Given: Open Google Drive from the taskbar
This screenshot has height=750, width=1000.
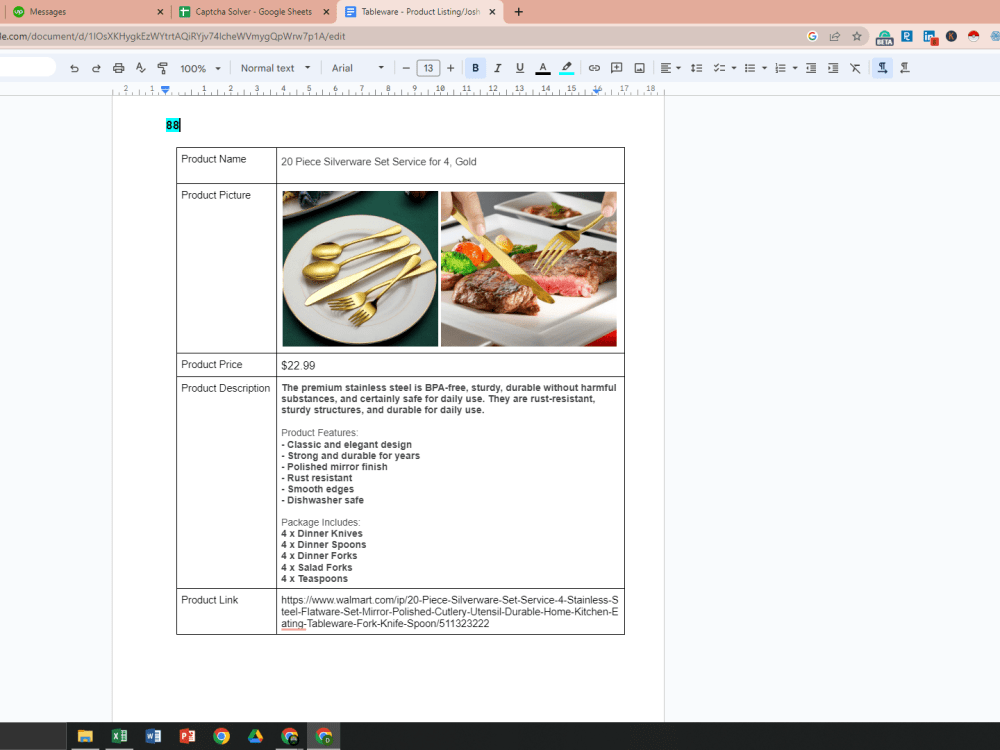Looking at the screenshot, I should tap(256, 736).
